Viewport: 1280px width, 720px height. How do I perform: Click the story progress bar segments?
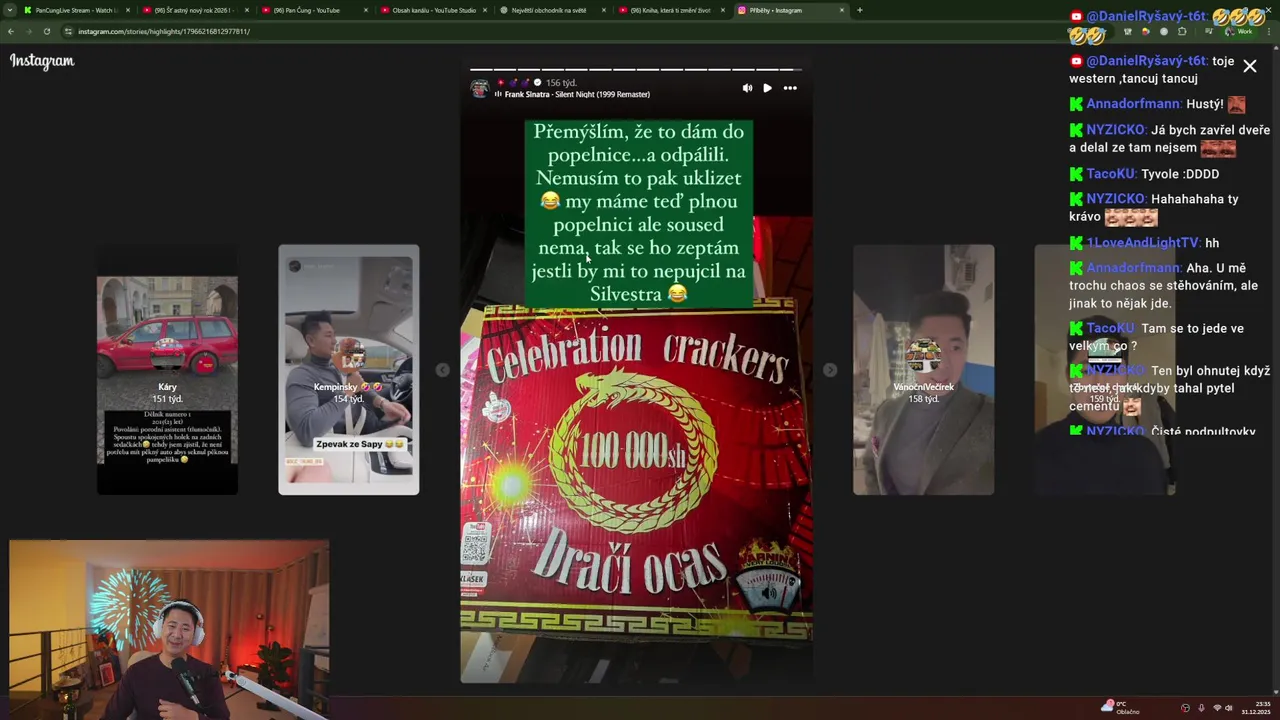[x=636, y=70]
